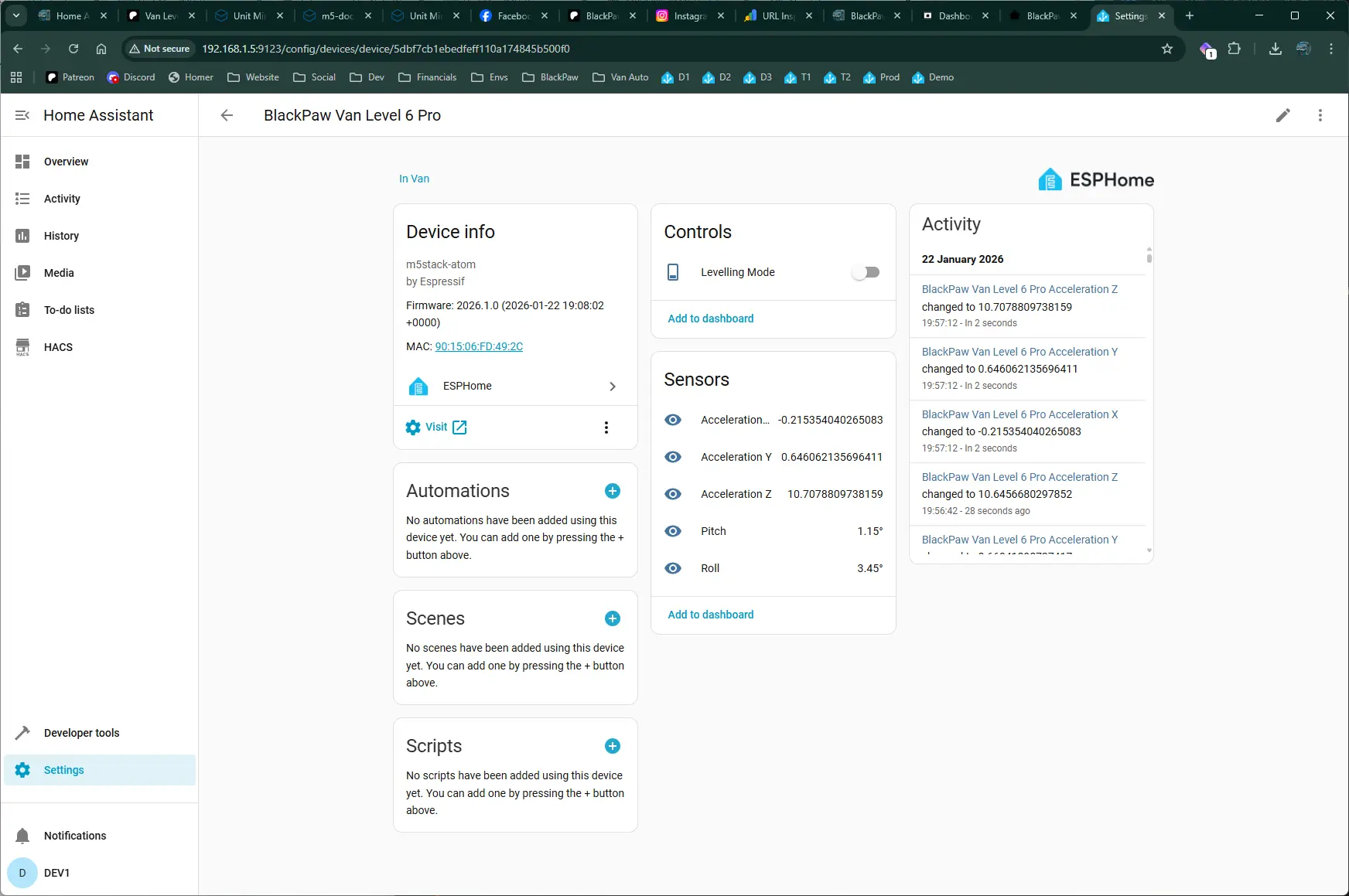Click the address bar URL
The width and height of the screenshot is (1349, 896).
386,49
